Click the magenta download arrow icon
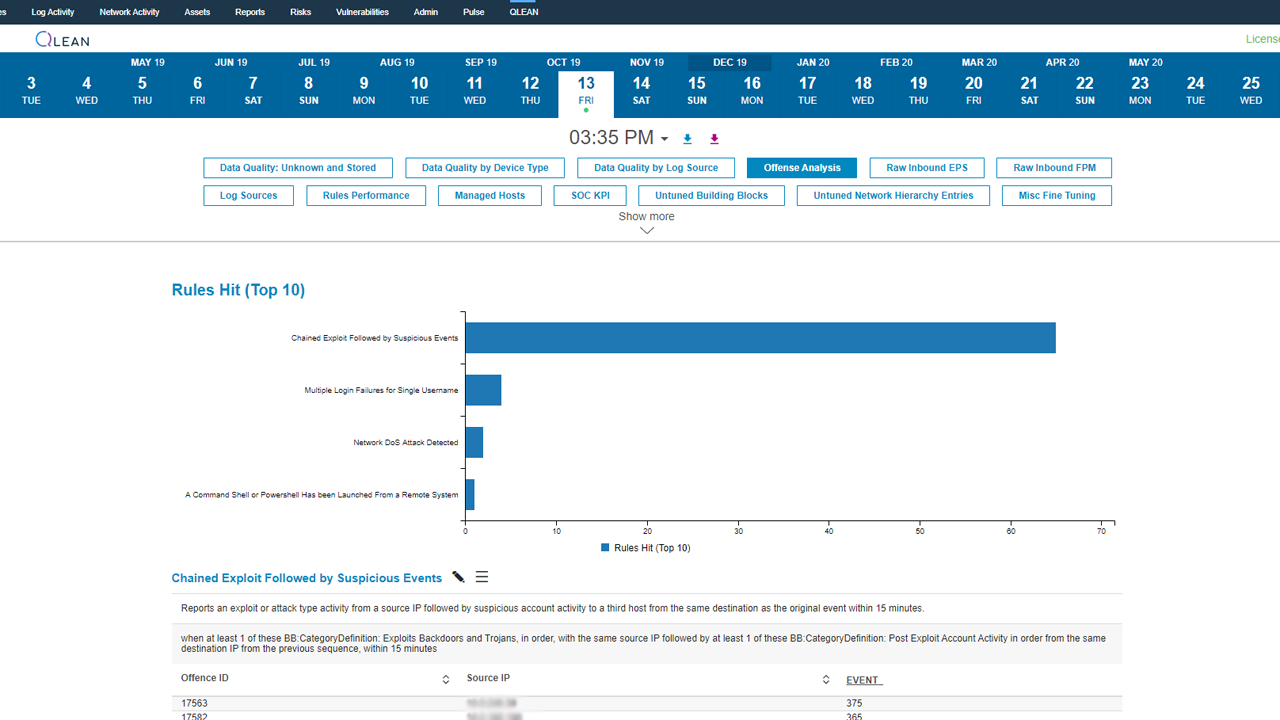Image resolution: width=1280 pixels, height=720 pixels. 714,139
